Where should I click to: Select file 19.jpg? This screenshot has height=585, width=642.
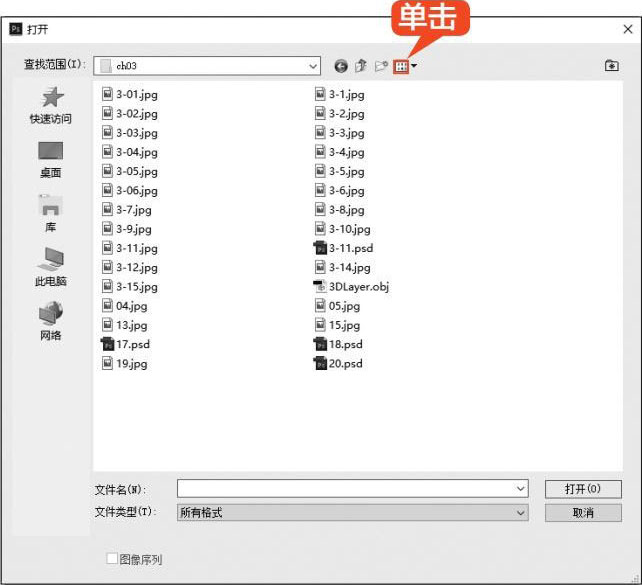click(x=124, y=364)
